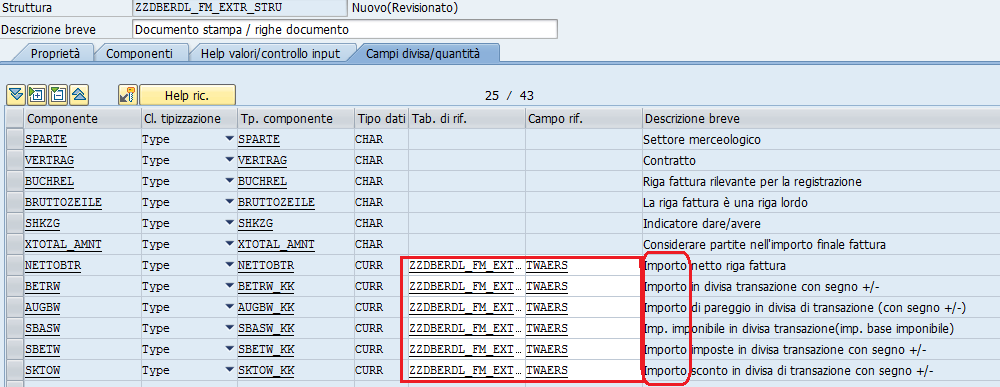Select the SKTOW row via its row selector
Screen dimensions: 1000x387
point(15,370)
